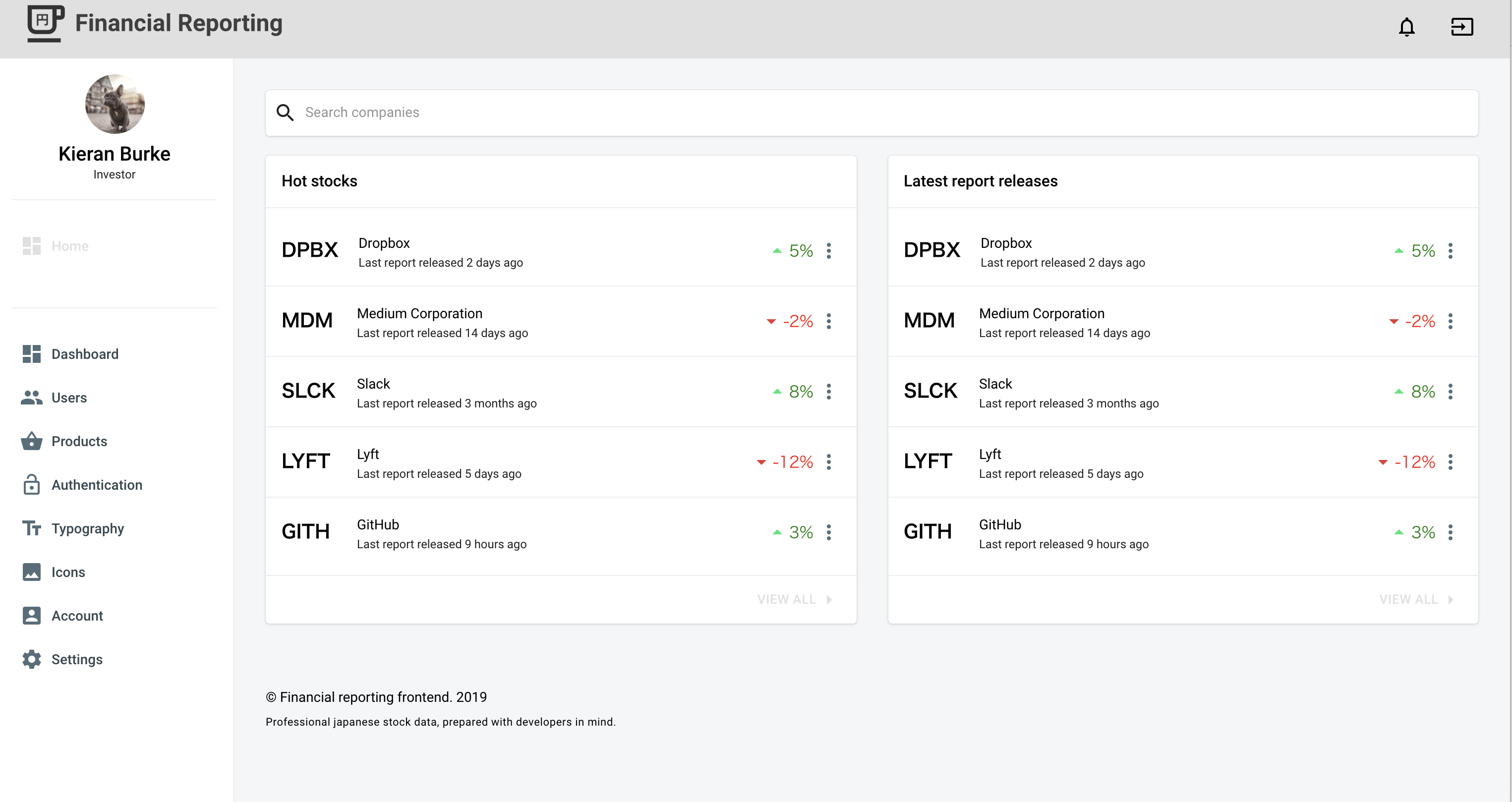Click VIEW ALL in Hot stocks card
The width and height of the screenshot is (1512, 802).
(786, 600)
